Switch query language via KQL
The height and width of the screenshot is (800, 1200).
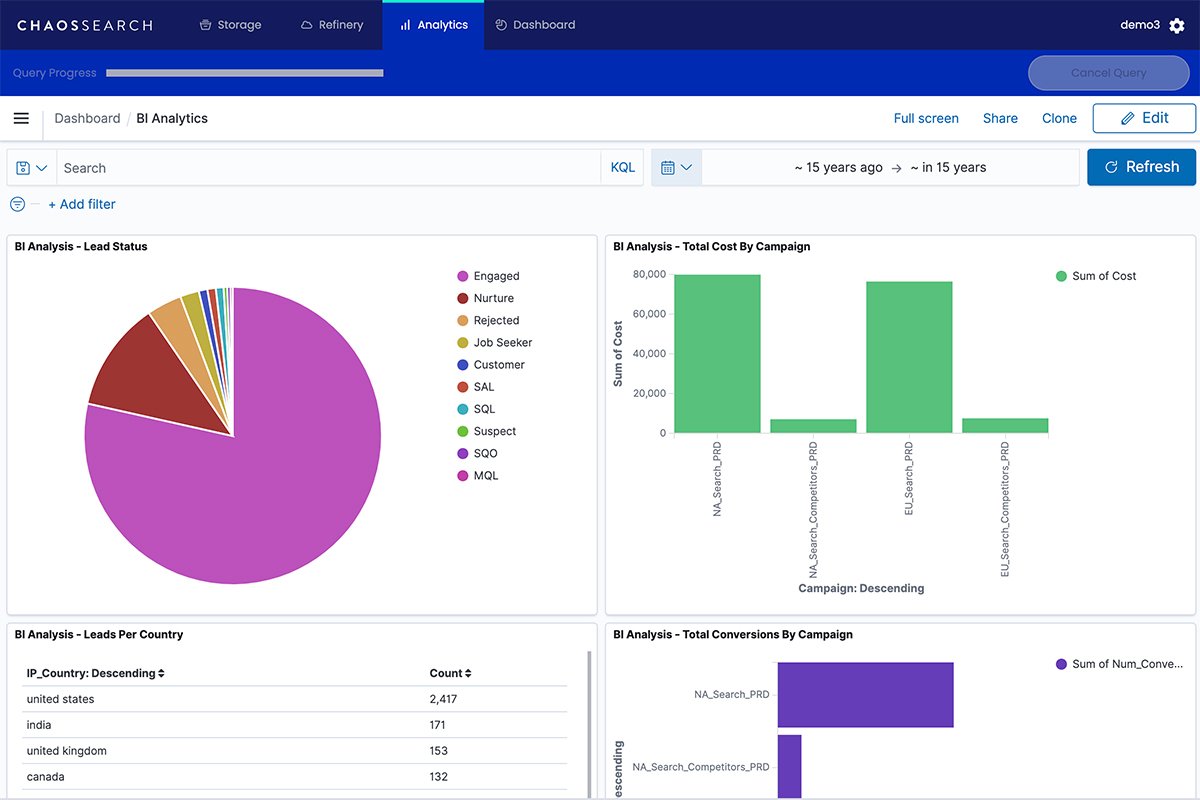(623, 168)
